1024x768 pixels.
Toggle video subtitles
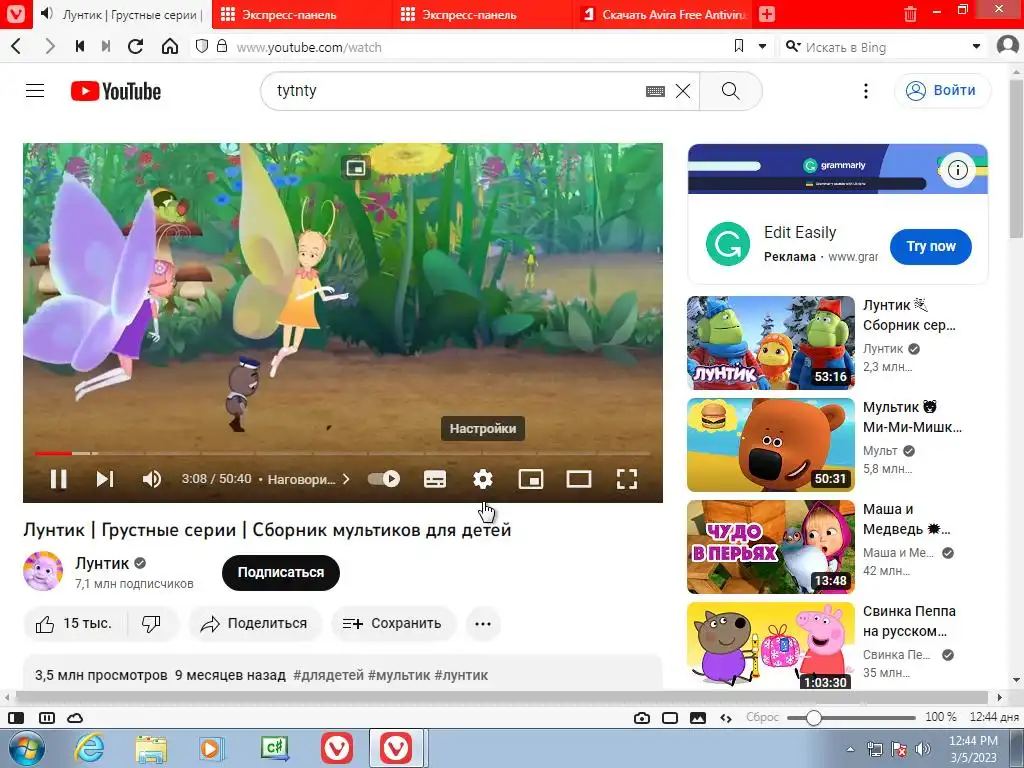[436, 479]
